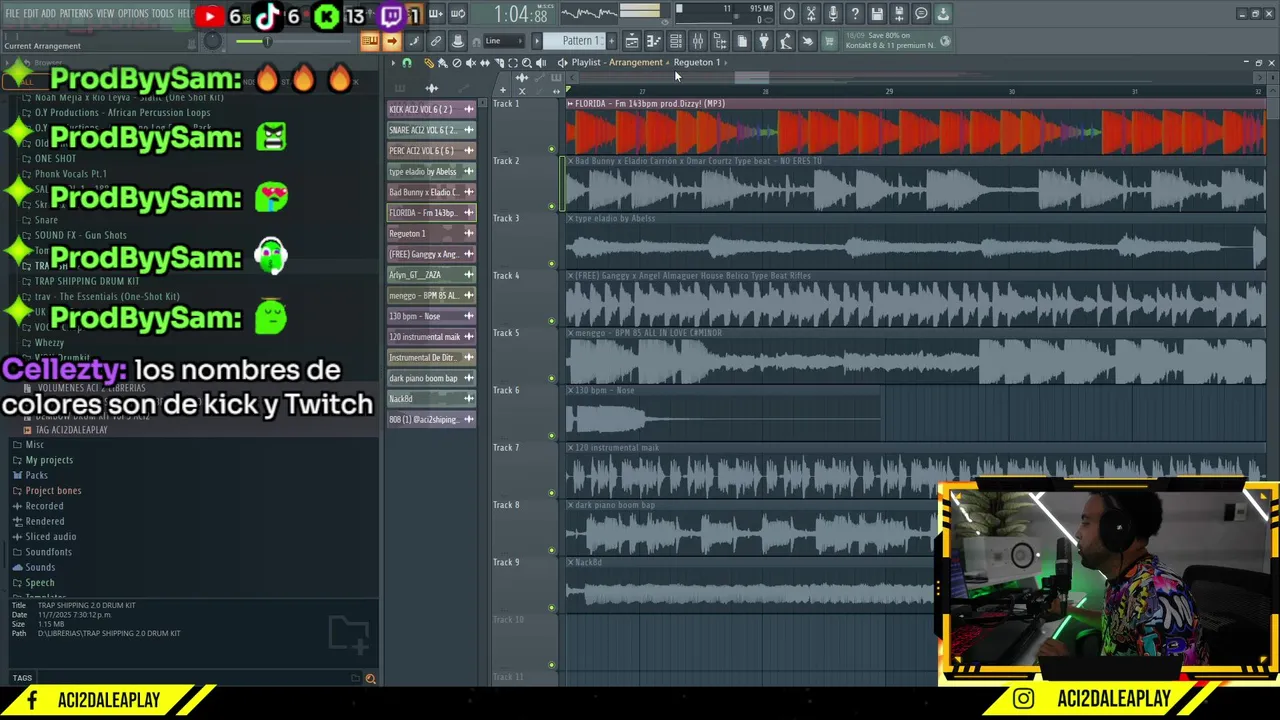Viewport: 1280px width, 720px height.
Task: Select the SNARE ACI2 VOL 6 clip
Action: pos(432,130)
